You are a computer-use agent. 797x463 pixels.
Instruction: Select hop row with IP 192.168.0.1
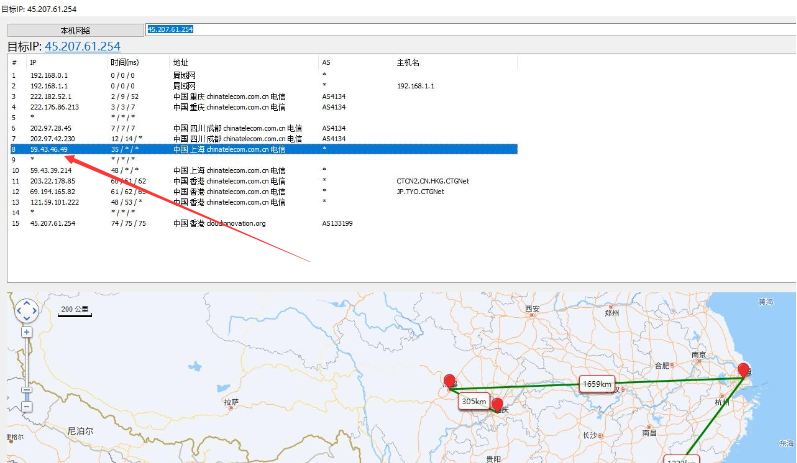[x=264, y=75]
